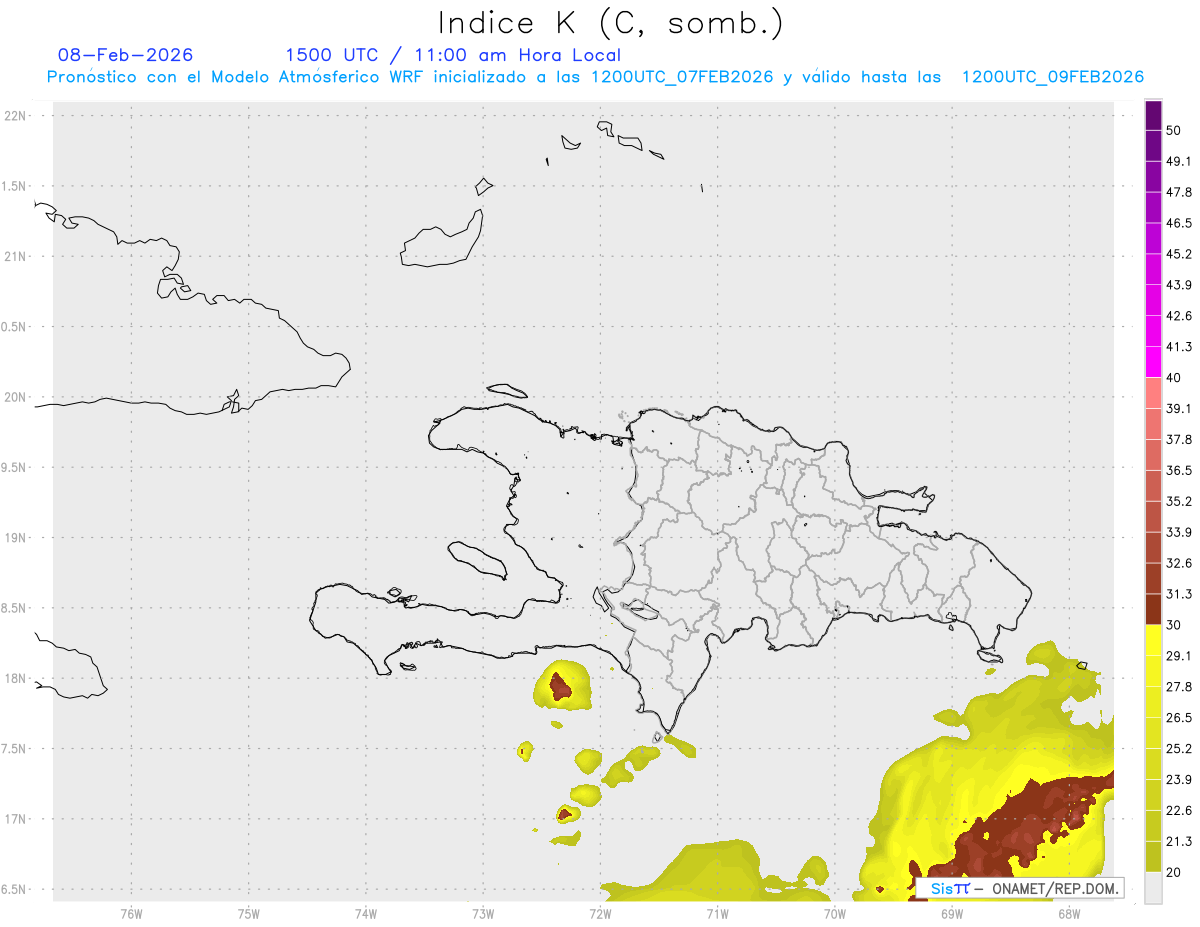Click the "70W" longitude label
The image size is (1200, 927).
[x=835, y=913]
